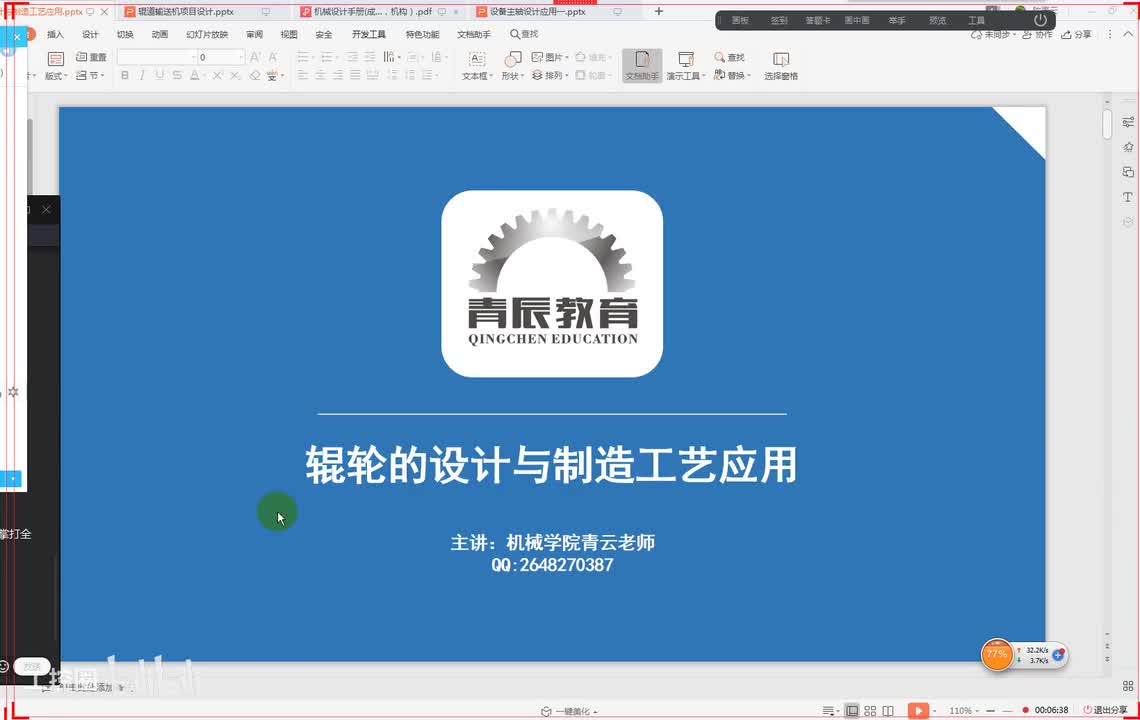This screenshot has height=720, width=1140.
Task: Open the 动画 (Animation) ribbon tab
Action: coord(160,34)
